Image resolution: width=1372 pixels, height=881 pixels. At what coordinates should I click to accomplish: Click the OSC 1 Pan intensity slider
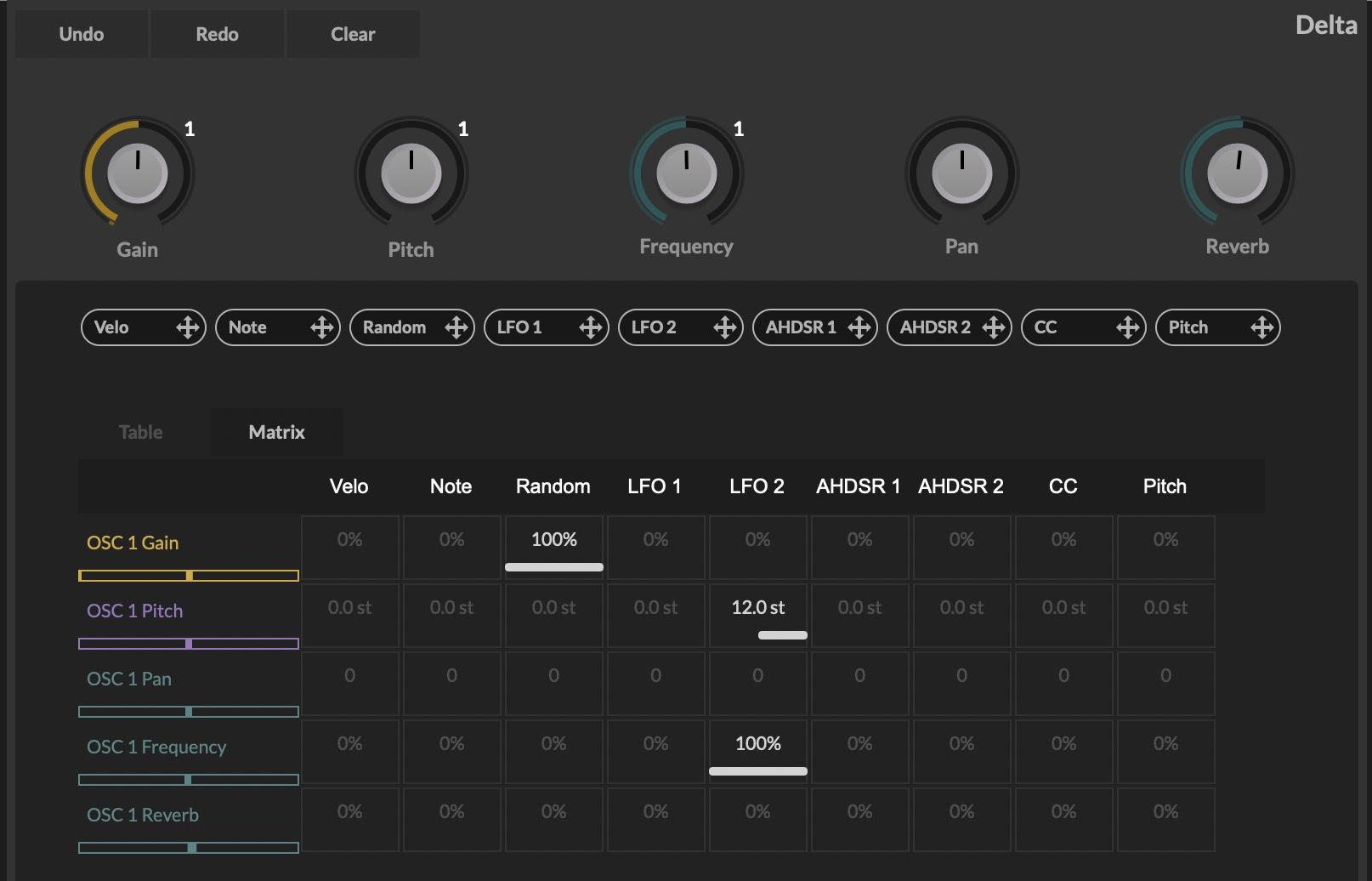click(189, 712)
